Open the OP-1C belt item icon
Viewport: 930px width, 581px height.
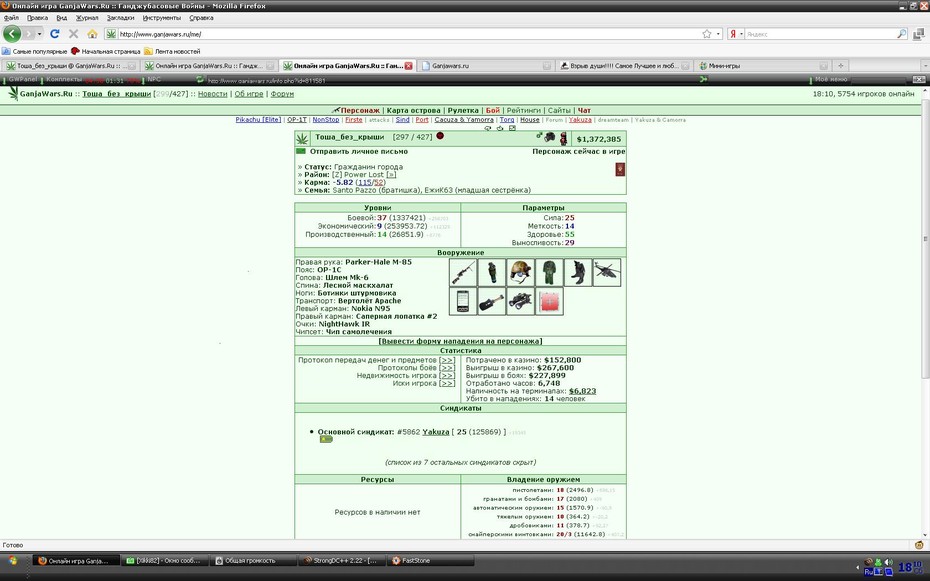(492, 273)
